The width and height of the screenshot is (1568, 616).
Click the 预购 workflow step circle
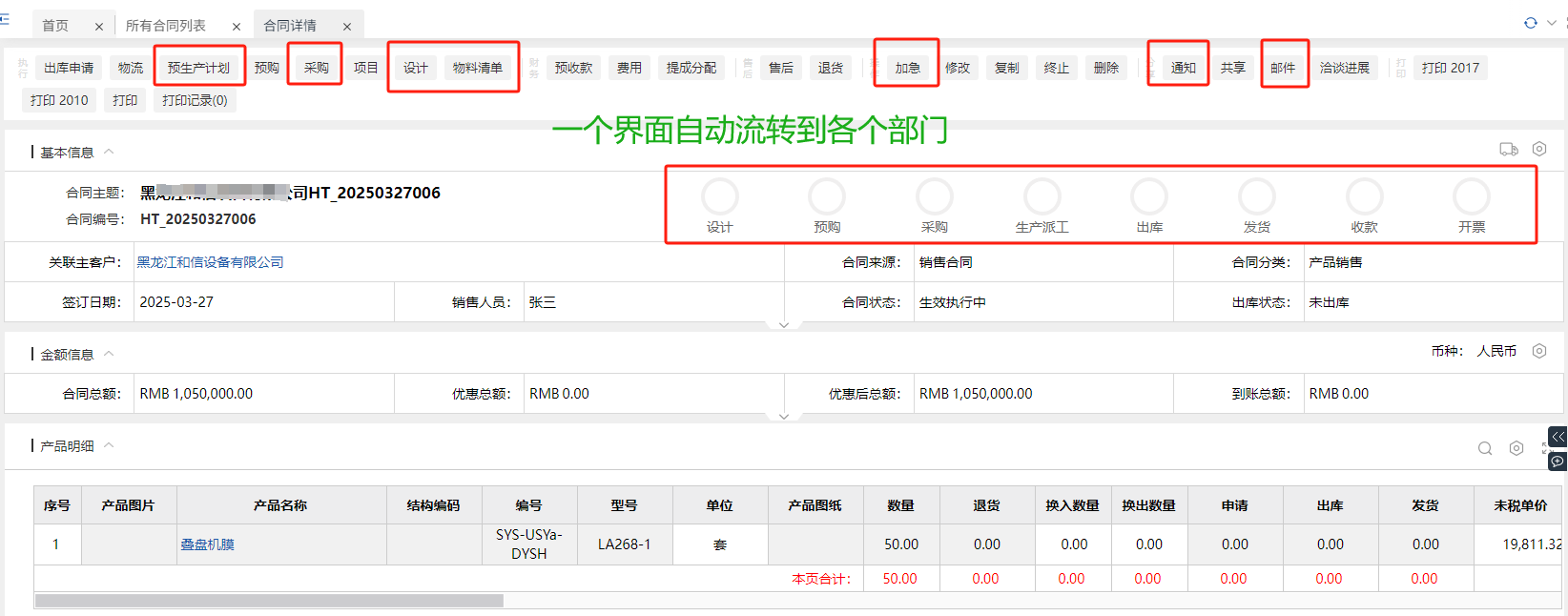point(827,196)
